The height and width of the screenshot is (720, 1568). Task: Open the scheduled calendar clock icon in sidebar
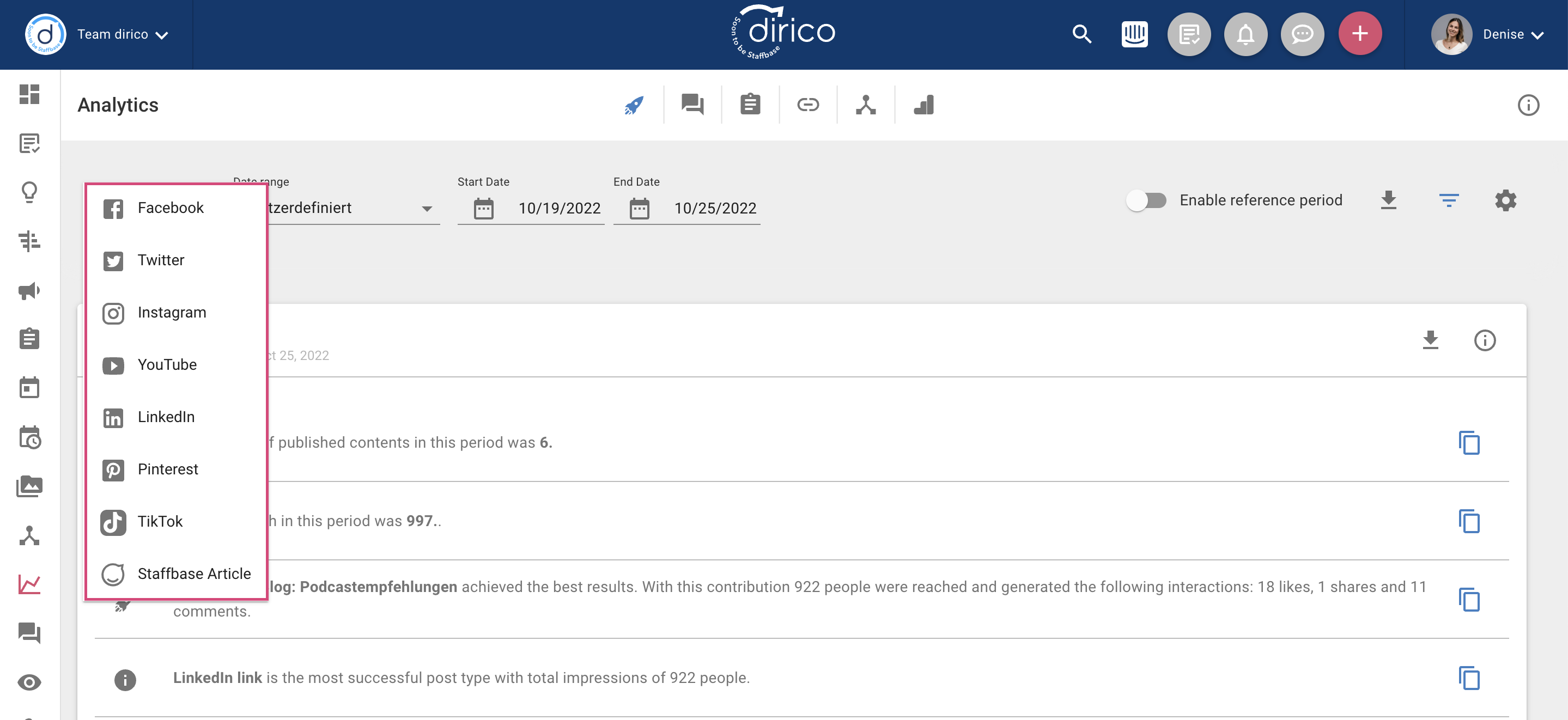pos(29,437)
